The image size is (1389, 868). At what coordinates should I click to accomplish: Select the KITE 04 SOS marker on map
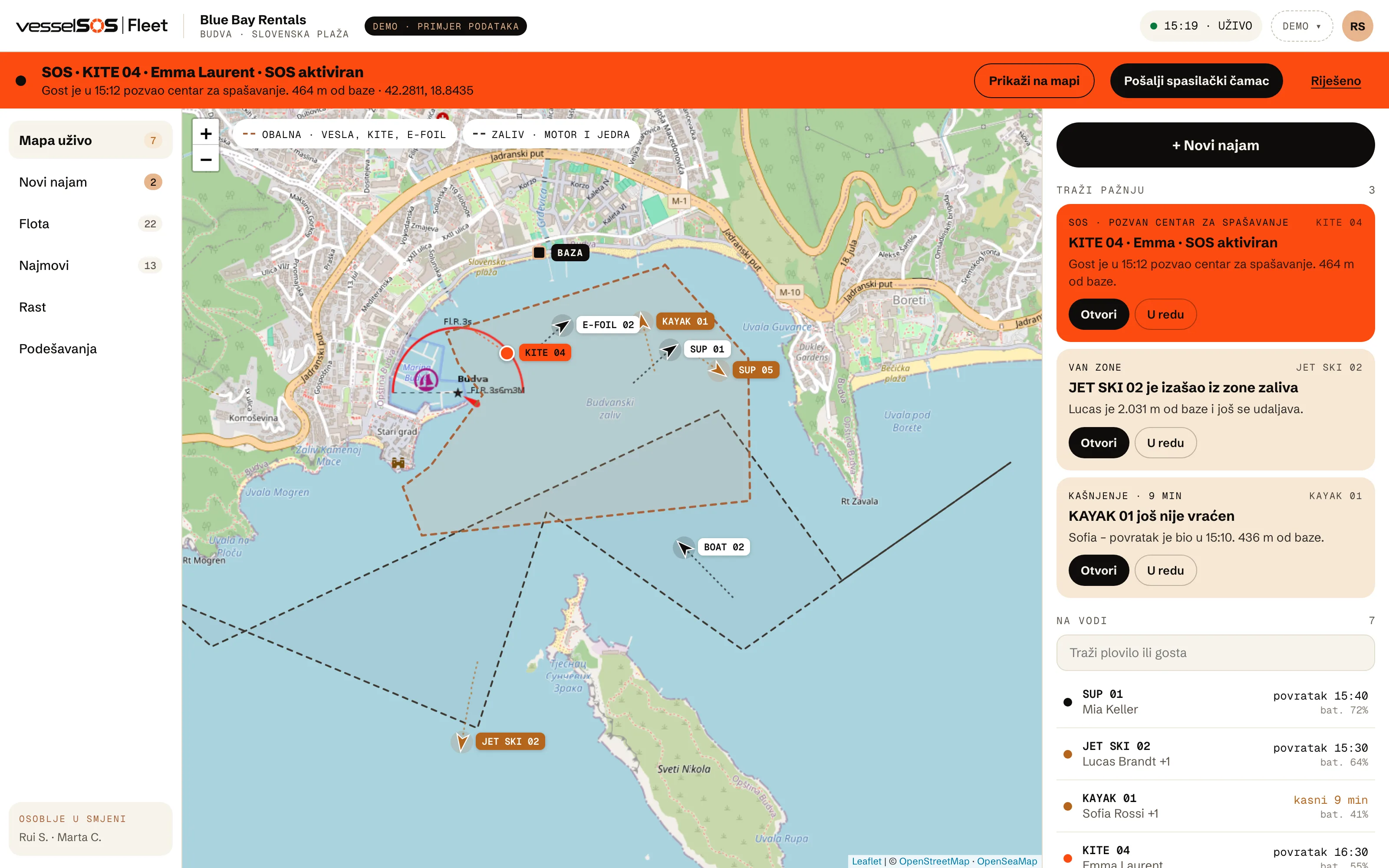point(506,352)
